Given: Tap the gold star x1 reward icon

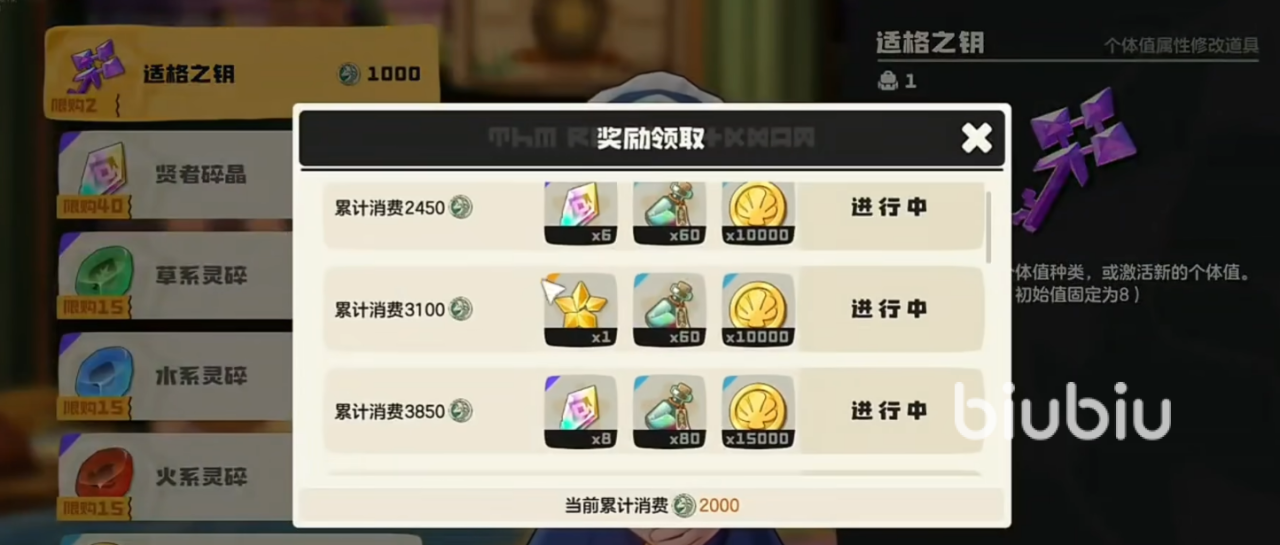Looking at the screenshot, I should tap(581, 310).
